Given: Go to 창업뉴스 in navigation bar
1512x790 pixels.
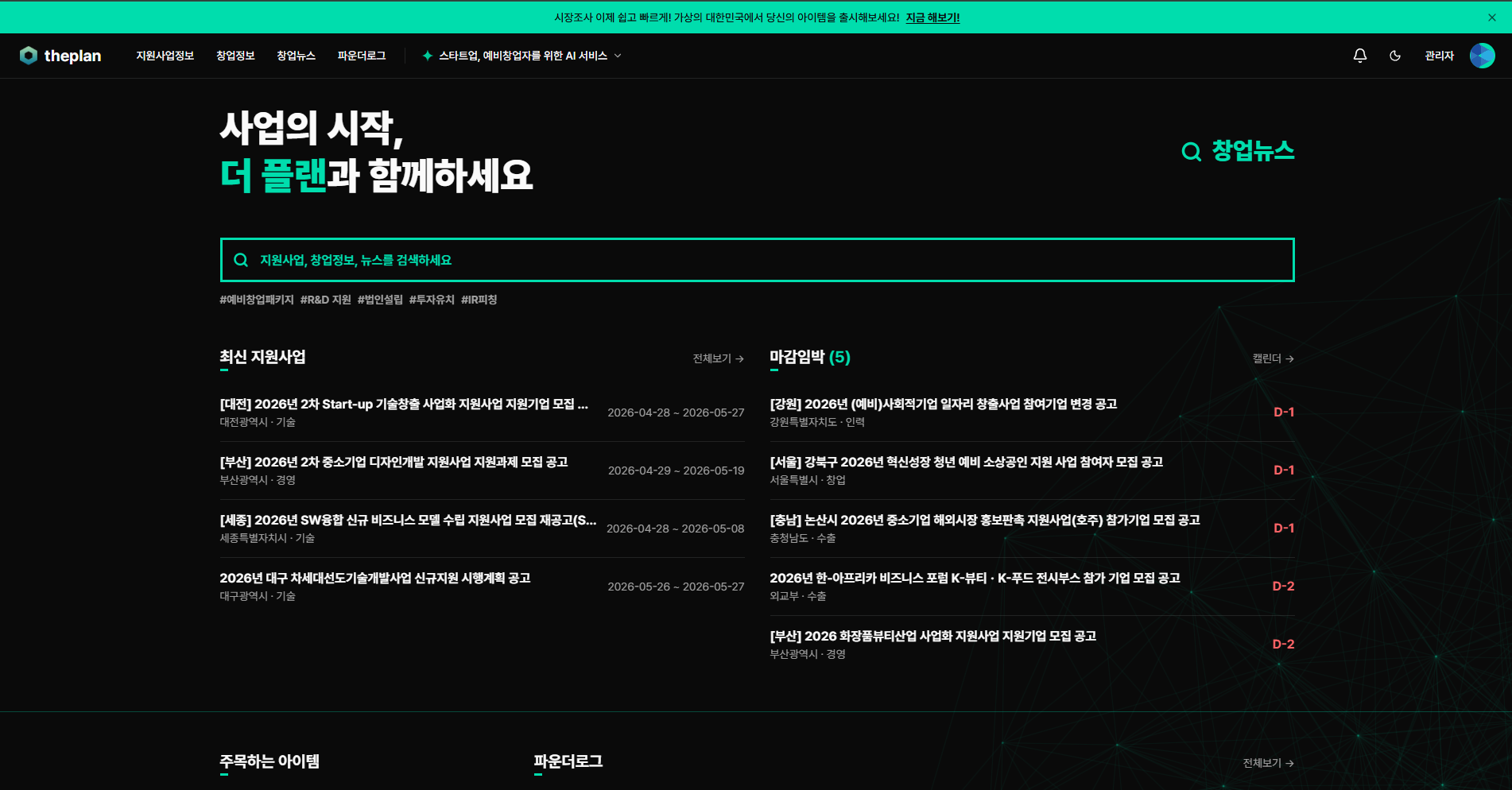Looking at the screenshot, I should [x=296, y=56].
